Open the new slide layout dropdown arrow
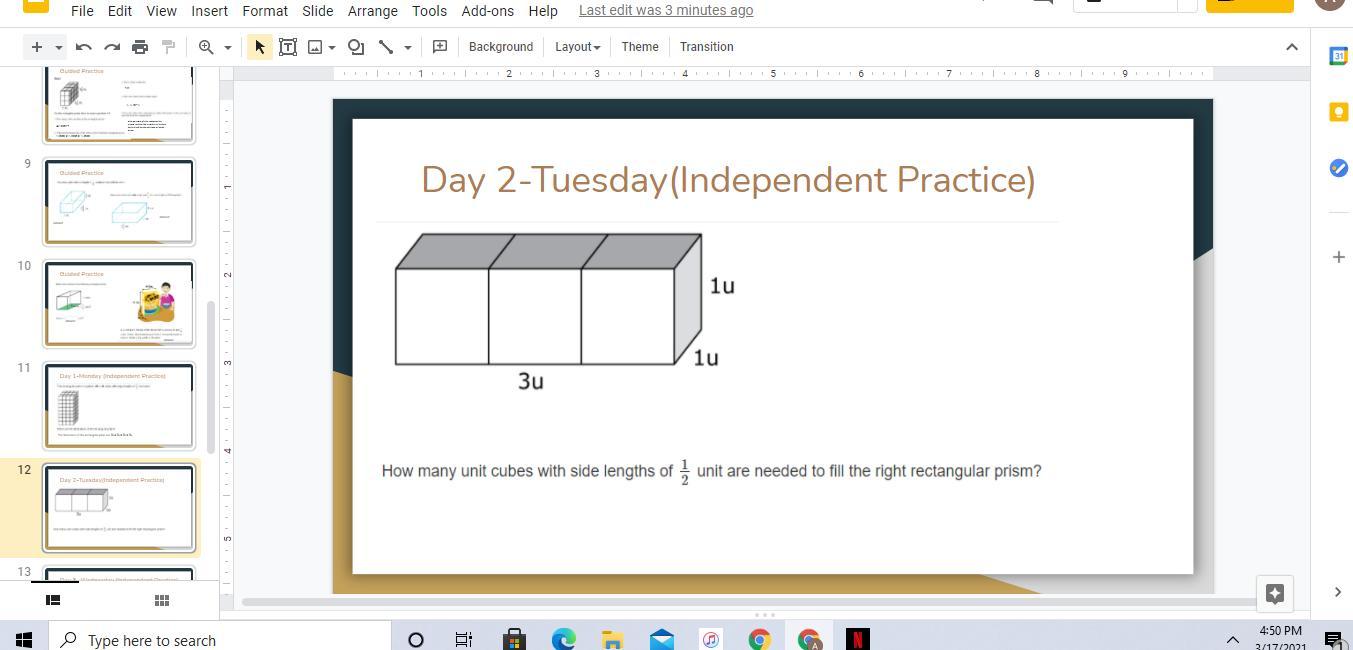The image size is (1353, 650). pyautogui.click(x=58, y=47)
